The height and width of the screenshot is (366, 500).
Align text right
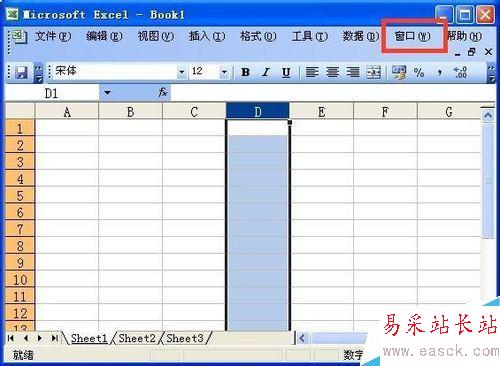pos(353,72)
